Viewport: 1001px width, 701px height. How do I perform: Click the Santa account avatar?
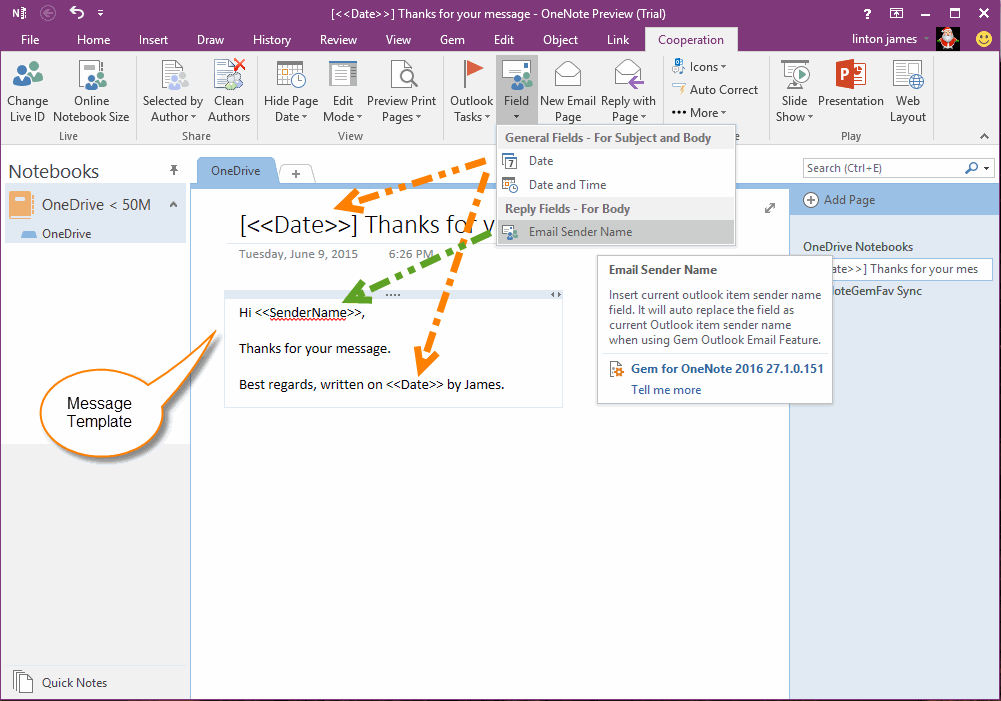948,39
